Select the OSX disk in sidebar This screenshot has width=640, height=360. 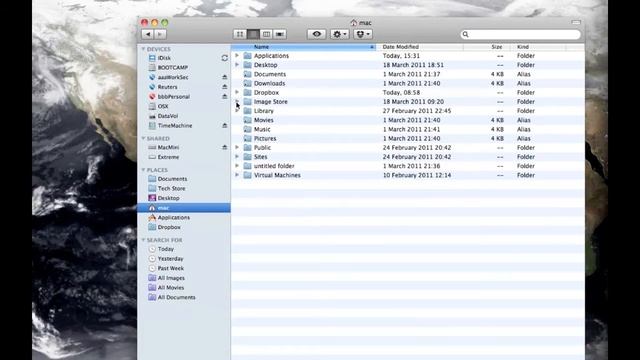tap(162, 106)
